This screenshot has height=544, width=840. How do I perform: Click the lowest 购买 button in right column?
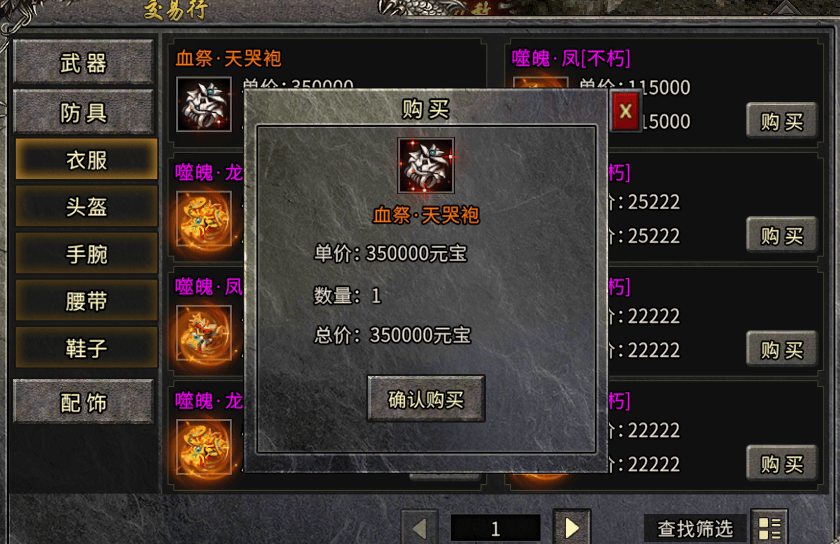click(x=782, y=463)
